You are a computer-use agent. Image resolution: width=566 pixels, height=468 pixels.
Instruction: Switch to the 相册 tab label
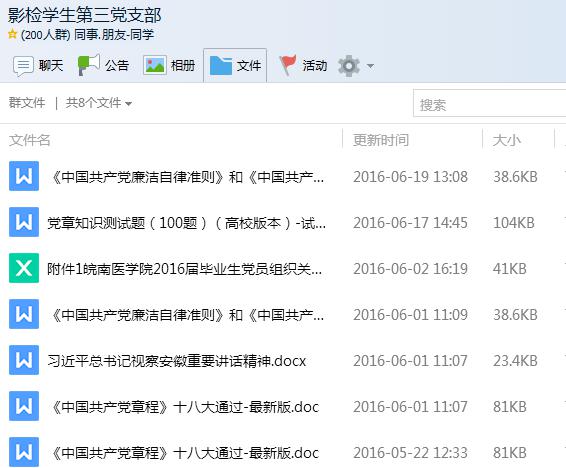pyautogui.click(x=183, y=66)
